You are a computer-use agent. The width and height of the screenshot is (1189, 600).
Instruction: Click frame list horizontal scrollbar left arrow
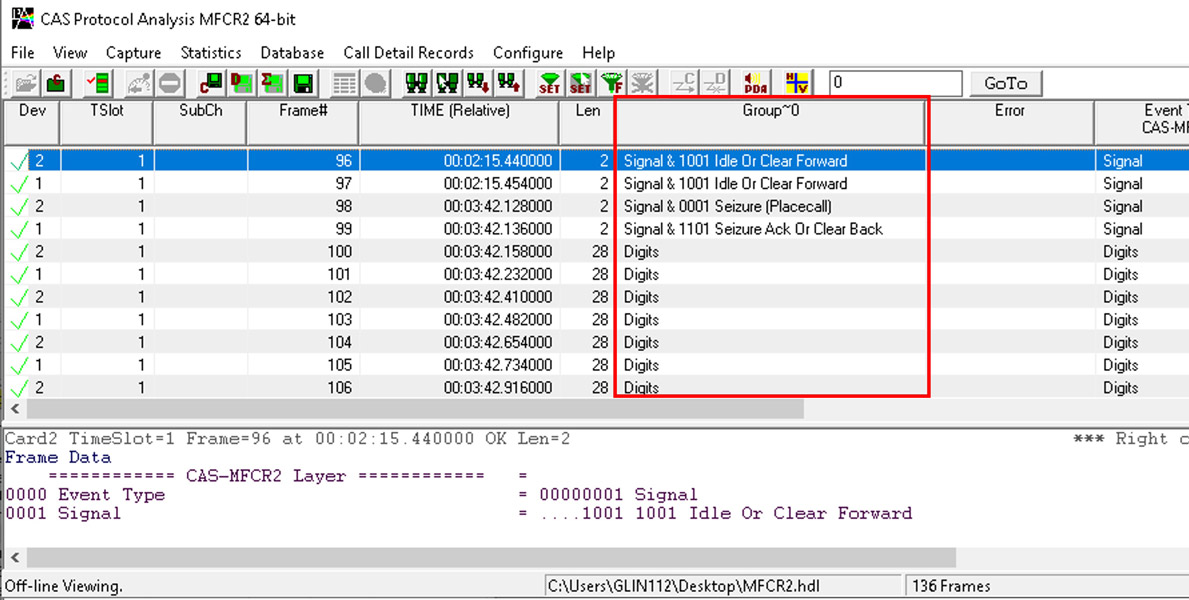14,409
